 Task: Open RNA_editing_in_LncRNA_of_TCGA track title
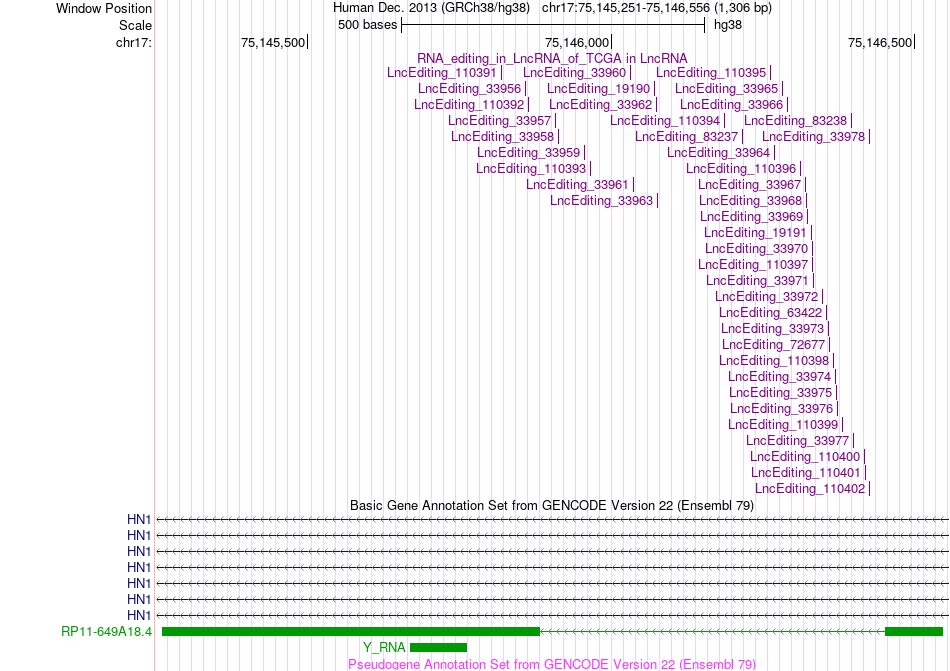point(552,59)
